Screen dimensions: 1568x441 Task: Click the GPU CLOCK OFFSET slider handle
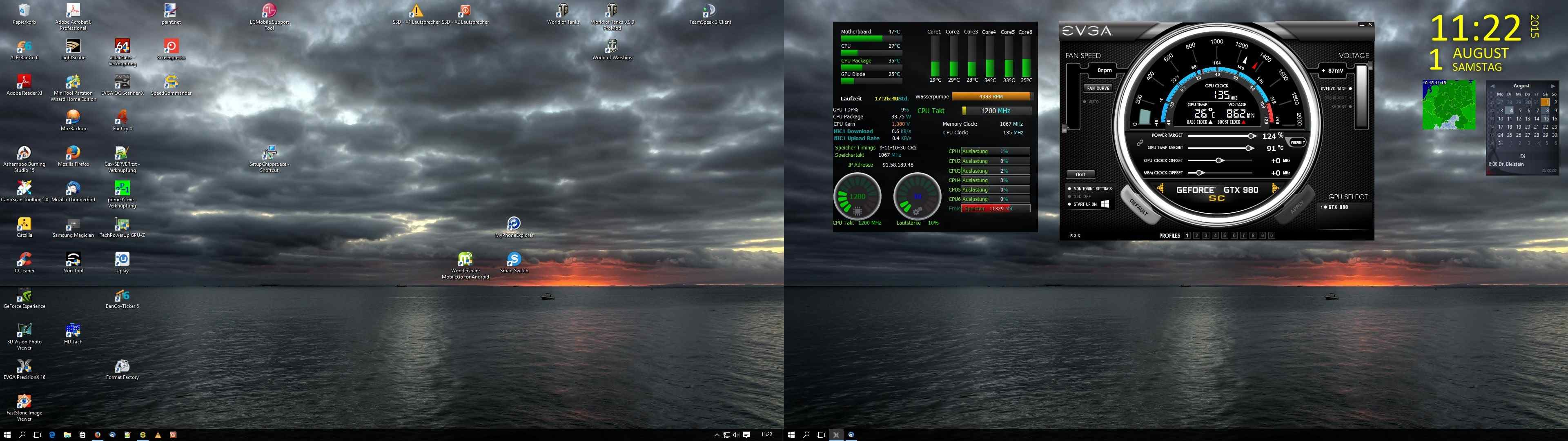pos(1219,161)
